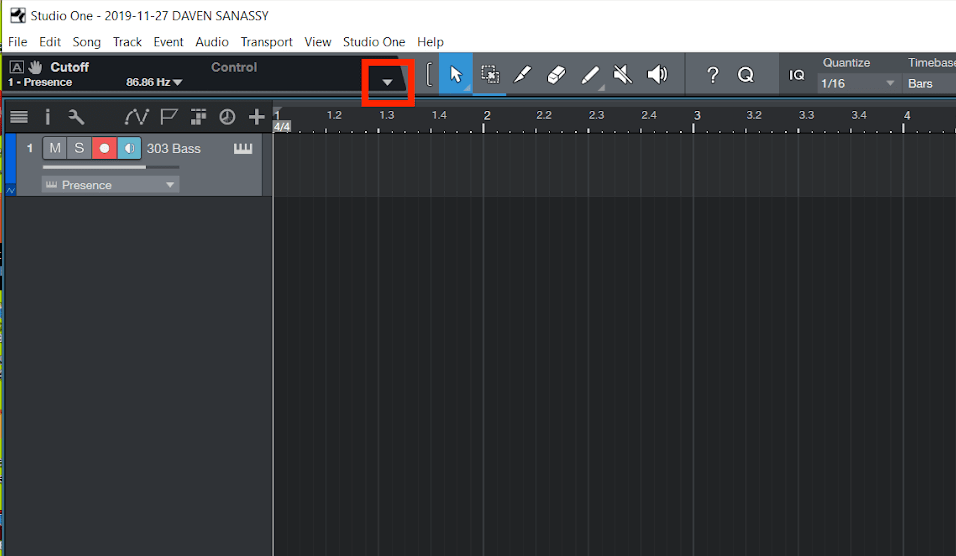
Task: Open the tempo track clock icon
Action: click(x=227, y=116)
